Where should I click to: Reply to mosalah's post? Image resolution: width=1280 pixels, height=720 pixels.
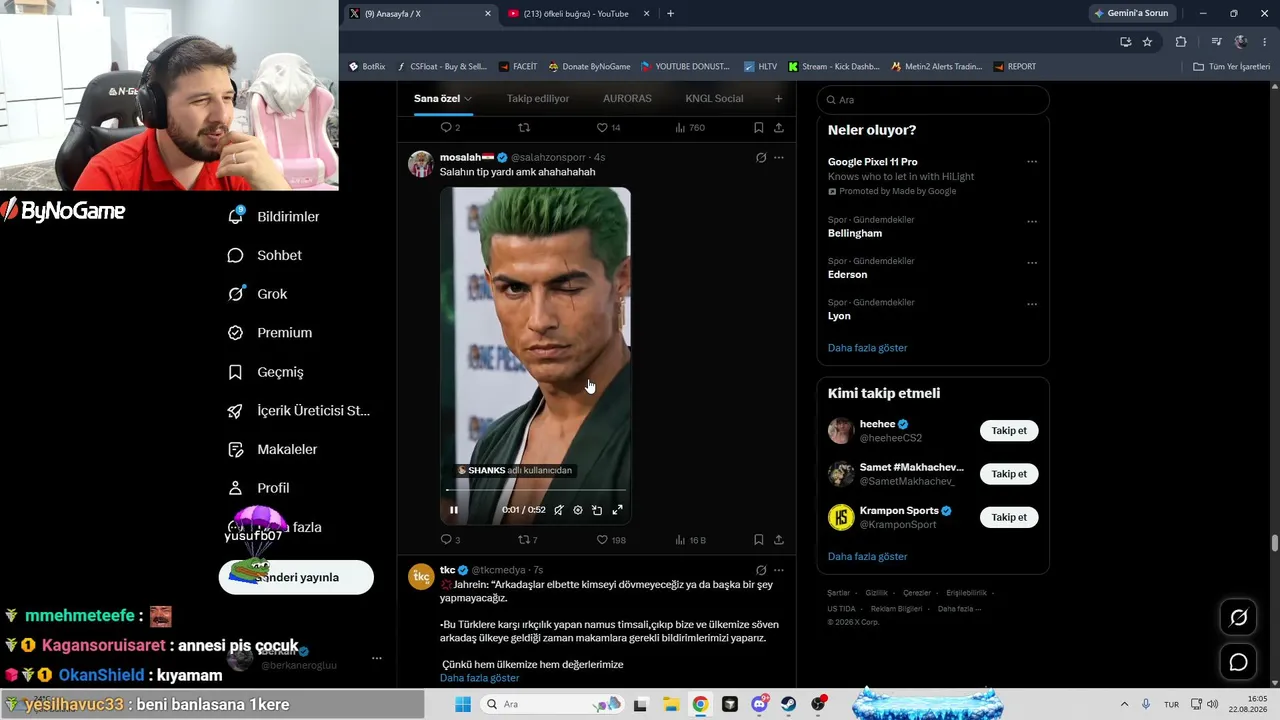[x=446, y=540]
